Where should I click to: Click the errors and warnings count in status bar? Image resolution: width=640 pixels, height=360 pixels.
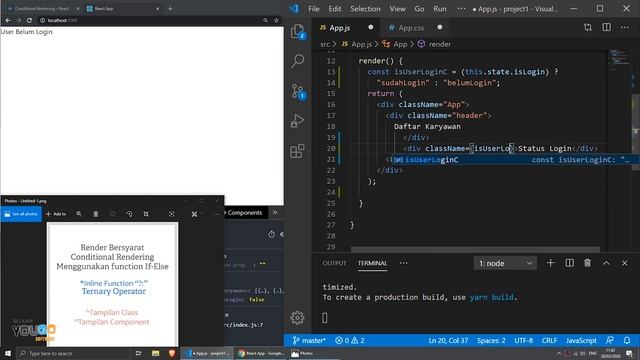click(x=350, y=340)
